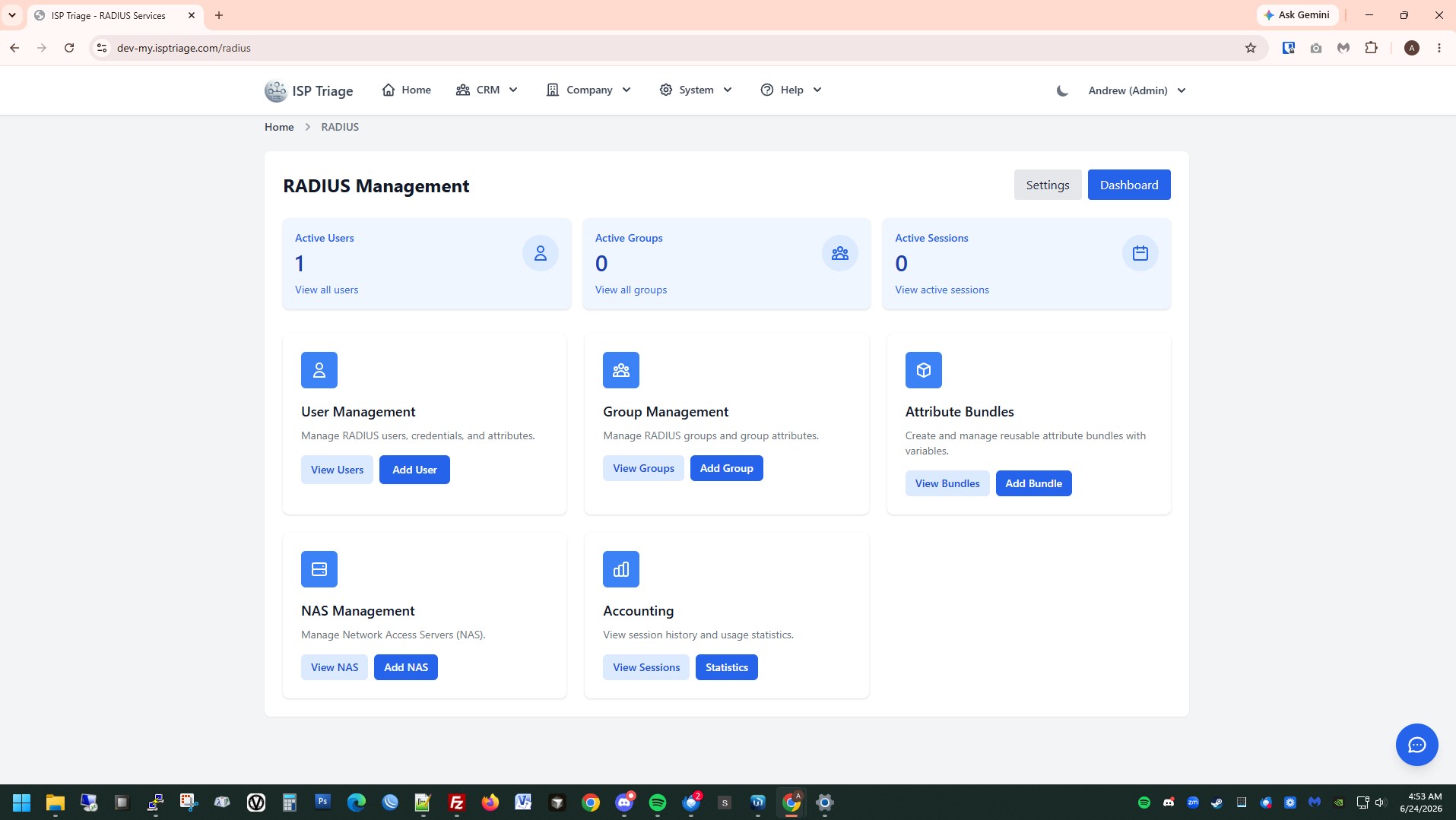Image resolution: width=1456 pixels, height=820 pixels.
Task: Click the Dashboard button
Action: 1129,185
